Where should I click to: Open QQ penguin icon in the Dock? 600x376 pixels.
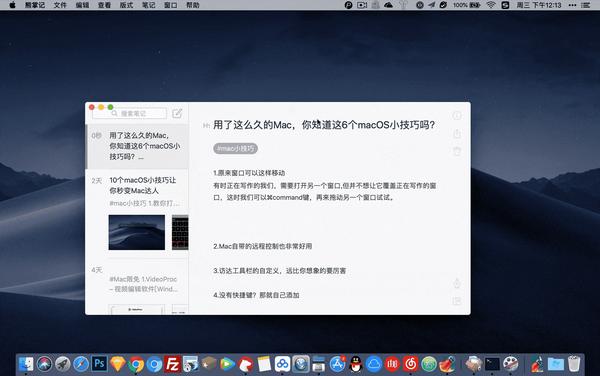[x=355, y=364]
